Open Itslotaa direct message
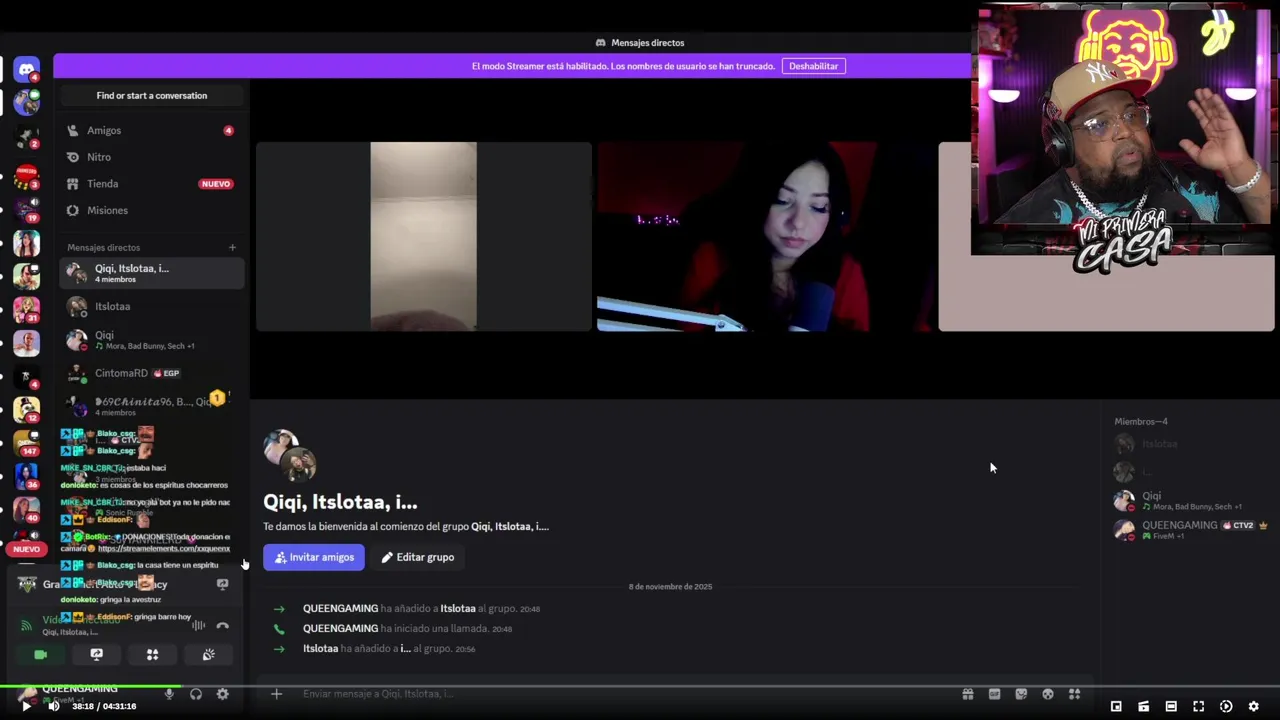 pyautogui.click(x=151, y=306)
